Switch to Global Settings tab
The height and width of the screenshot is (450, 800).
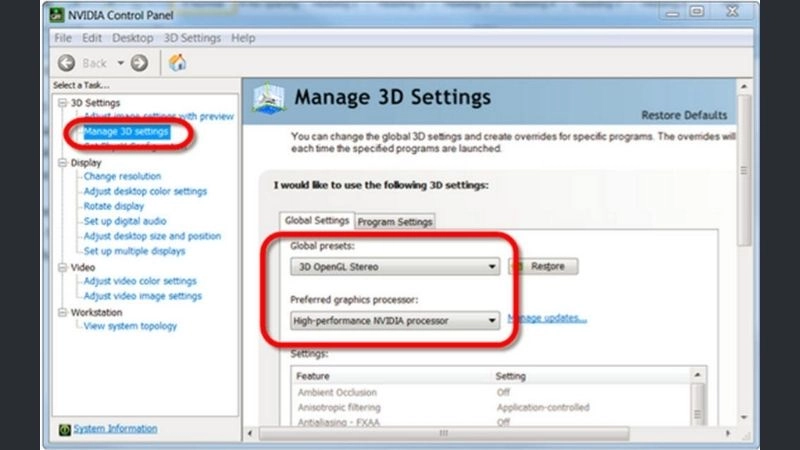tap(317, 220)
